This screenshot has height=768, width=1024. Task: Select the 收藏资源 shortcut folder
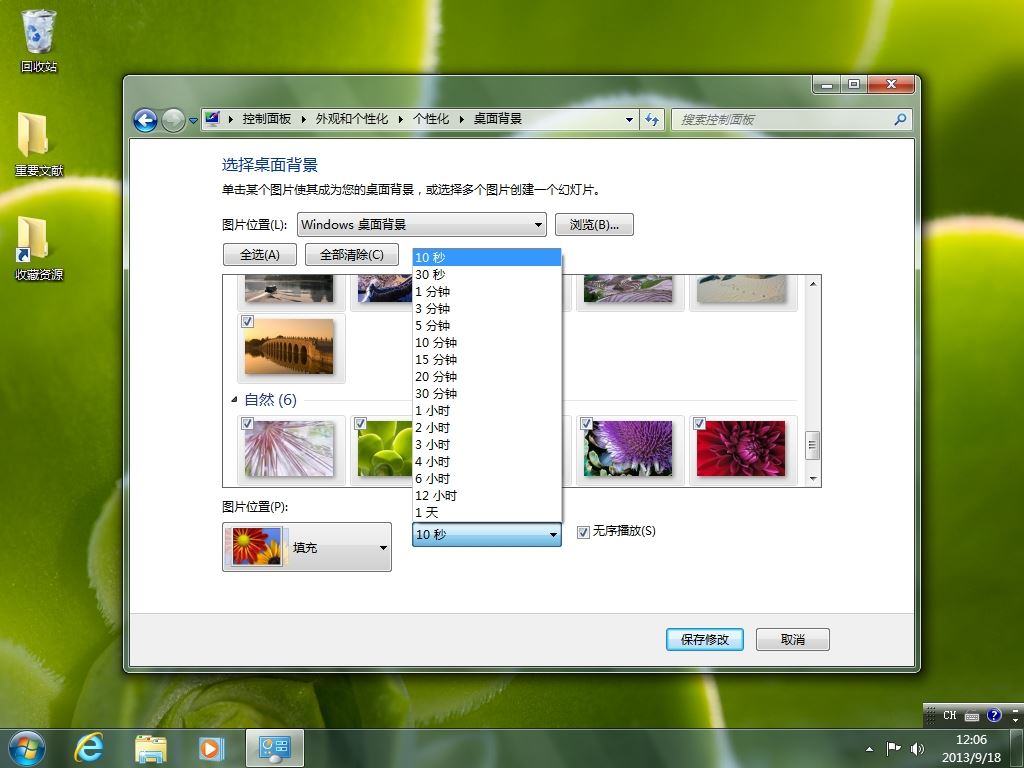point(39,248)
